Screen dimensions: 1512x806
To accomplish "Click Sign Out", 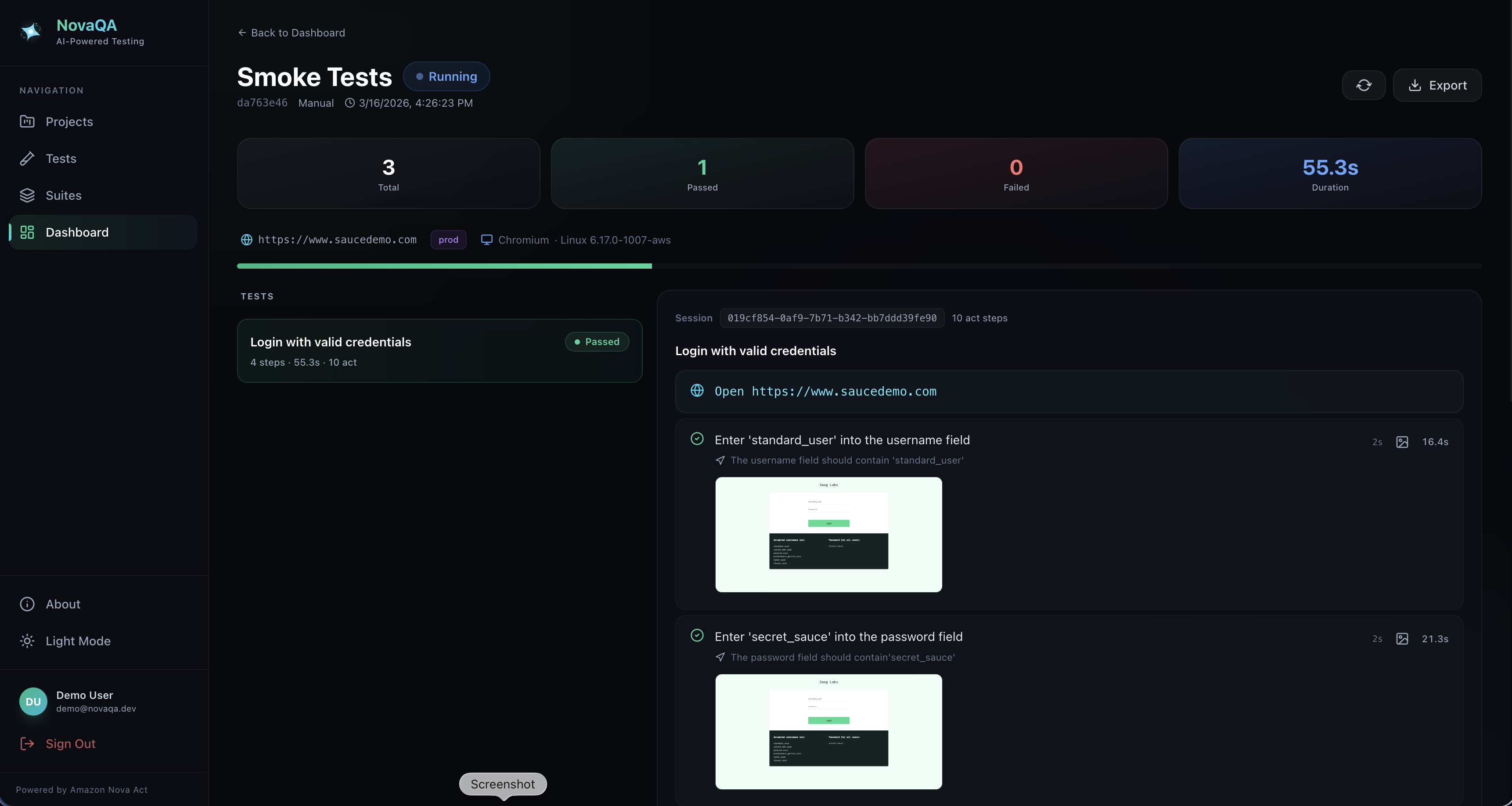I will [x=70, y=744].
